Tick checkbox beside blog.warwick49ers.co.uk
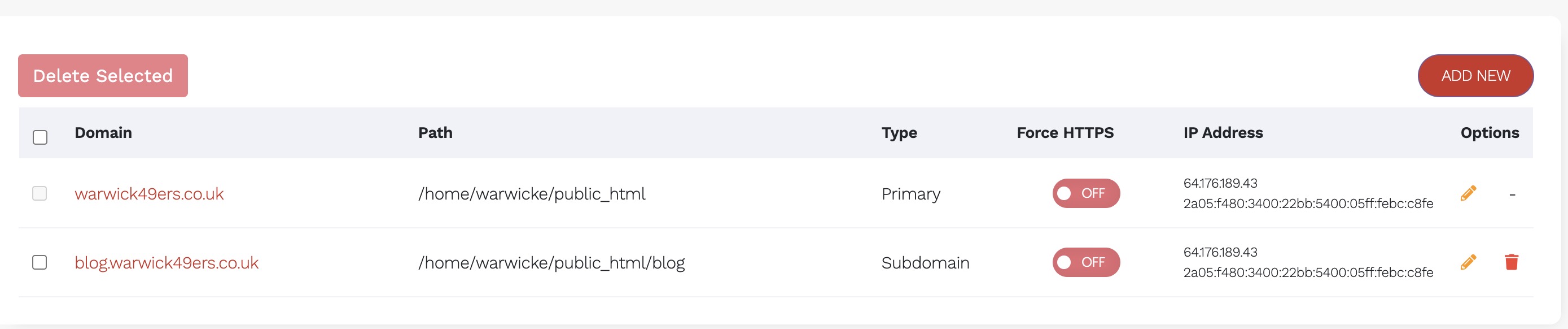The image size is (1568, 329). point(40,262)
